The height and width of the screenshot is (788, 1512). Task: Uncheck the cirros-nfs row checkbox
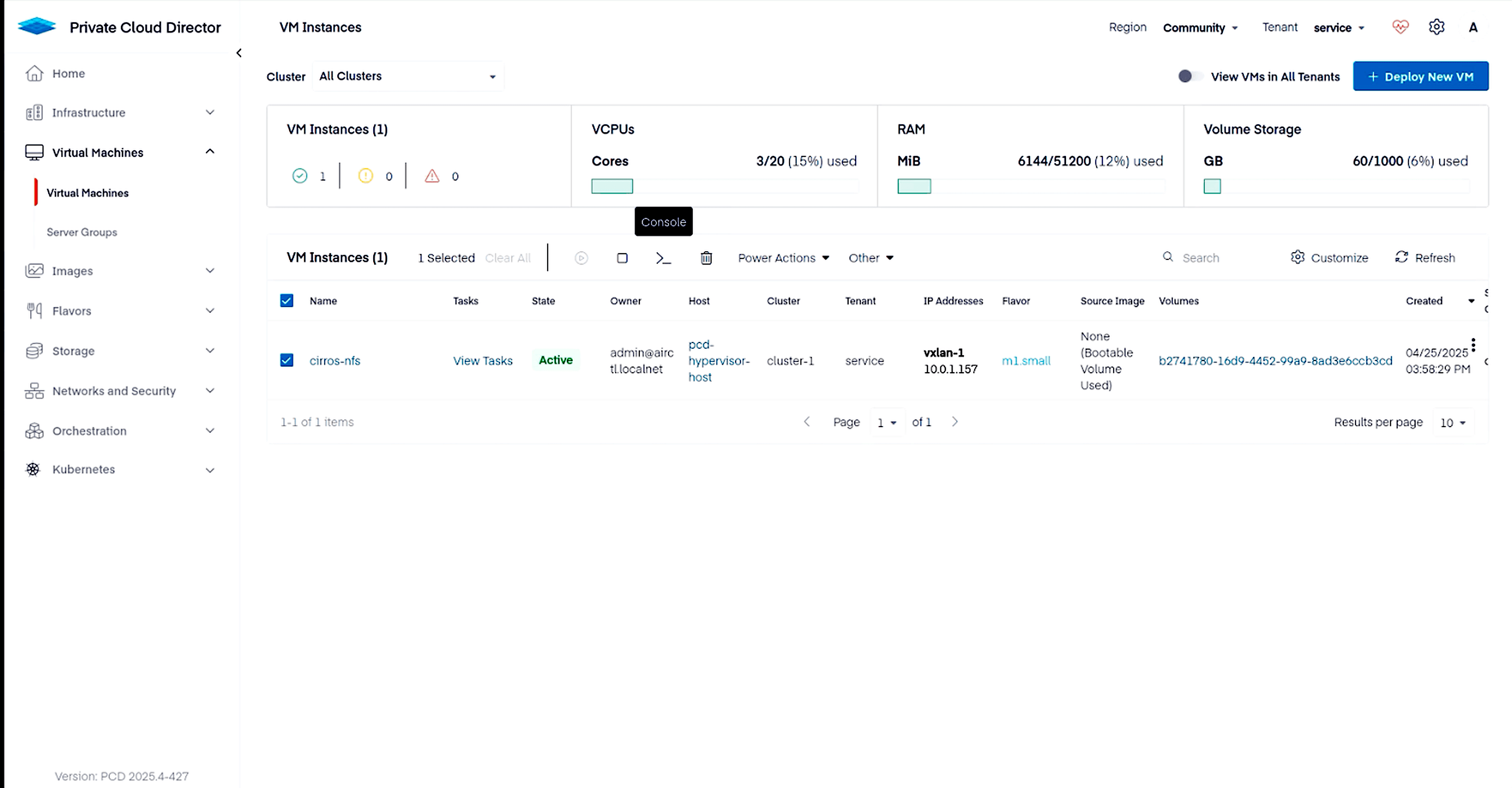pos(286,360)
